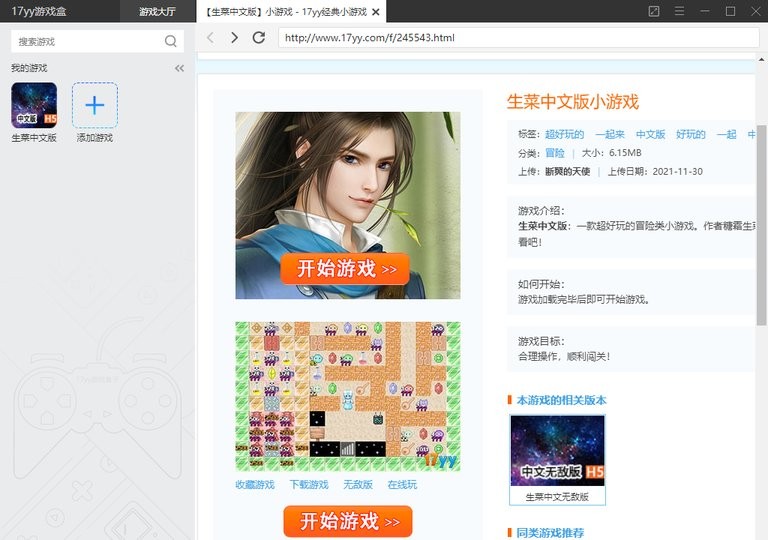Click the 中文版 tag link

pos(650,134)
